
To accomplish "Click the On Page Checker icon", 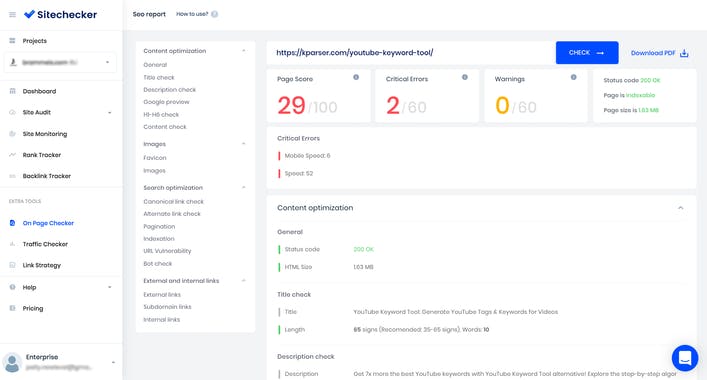I will point(12,223).
